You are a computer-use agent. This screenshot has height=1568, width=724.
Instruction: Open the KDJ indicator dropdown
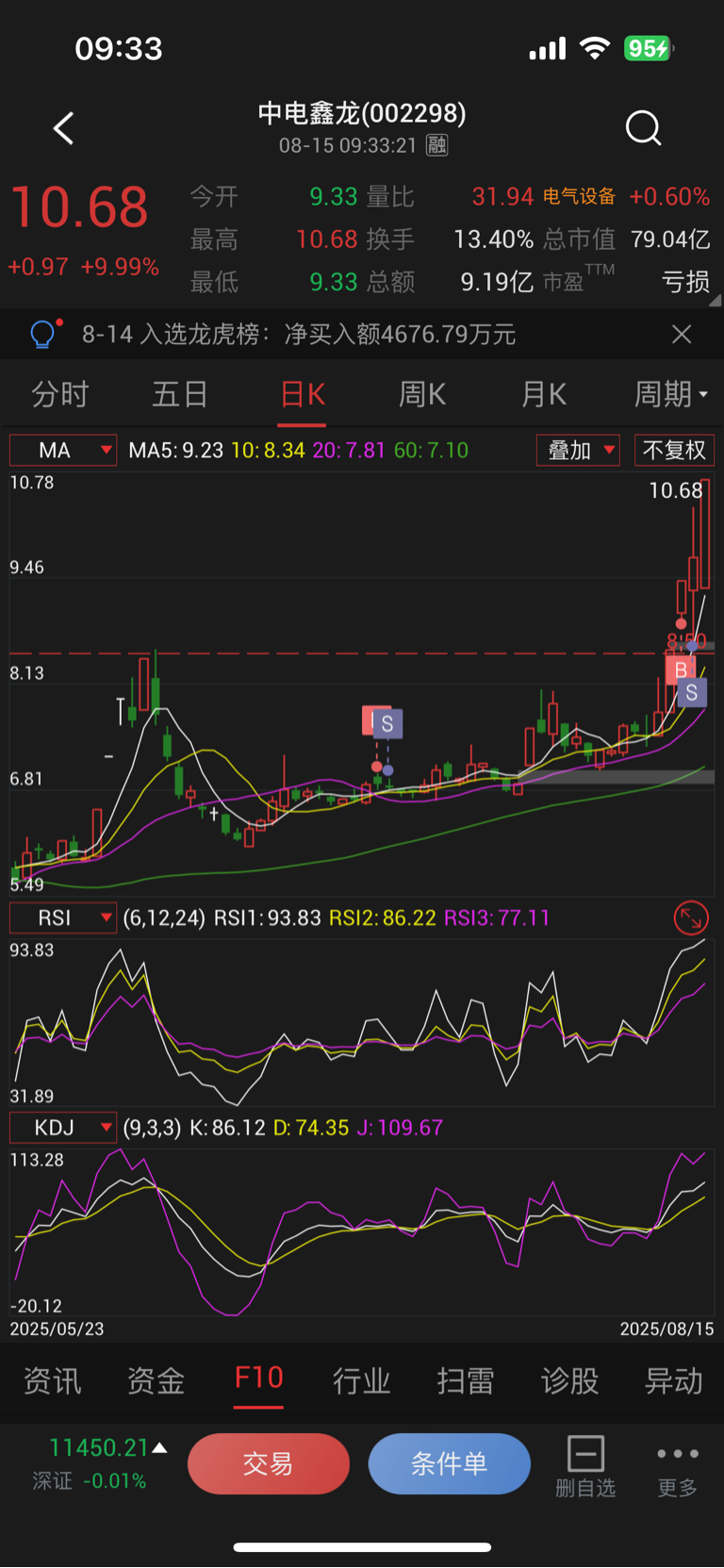63,1128
